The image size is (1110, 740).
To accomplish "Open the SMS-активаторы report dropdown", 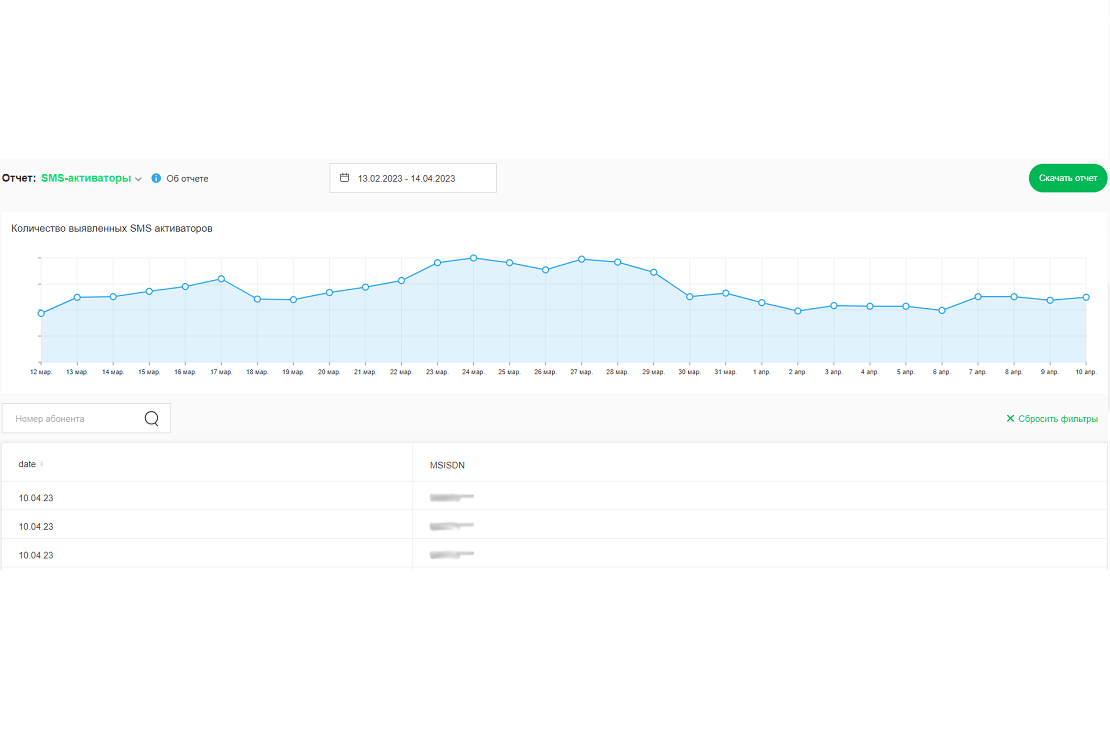I will (x=91, y=178).
